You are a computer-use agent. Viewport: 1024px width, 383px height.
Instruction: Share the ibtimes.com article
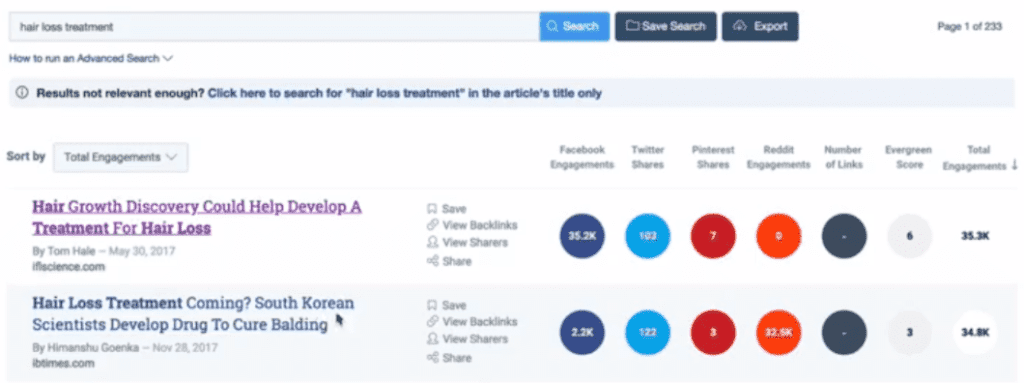coord(449,358)
